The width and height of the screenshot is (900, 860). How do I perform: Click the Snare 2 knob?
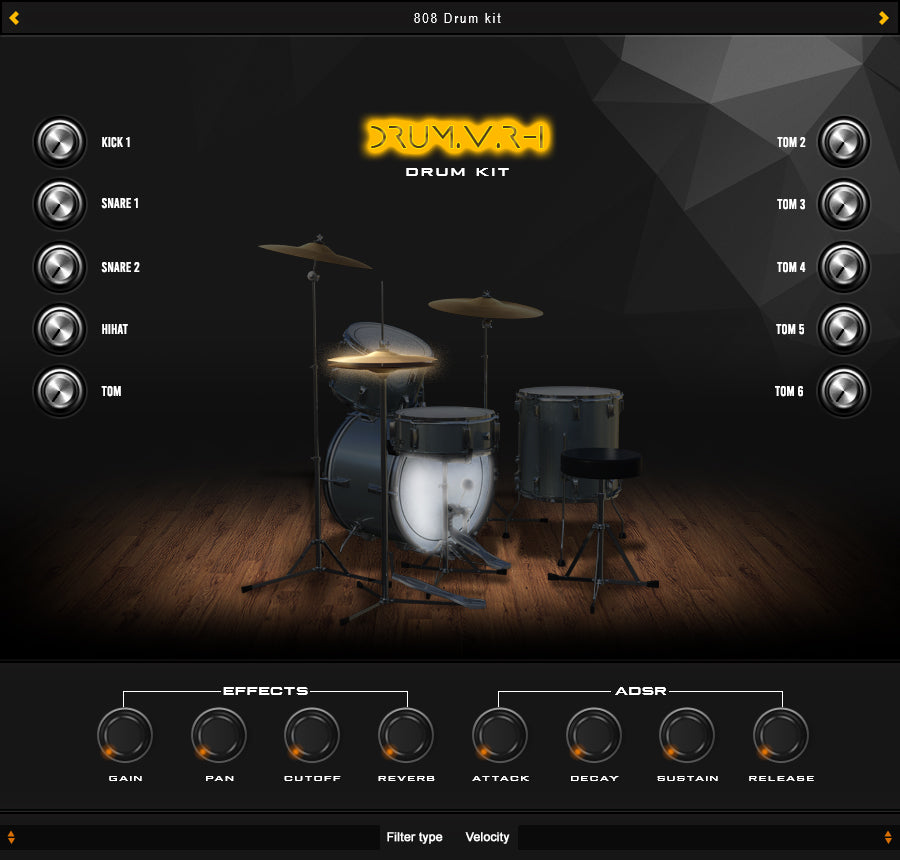pyautogui.click(x=60, y=267)
